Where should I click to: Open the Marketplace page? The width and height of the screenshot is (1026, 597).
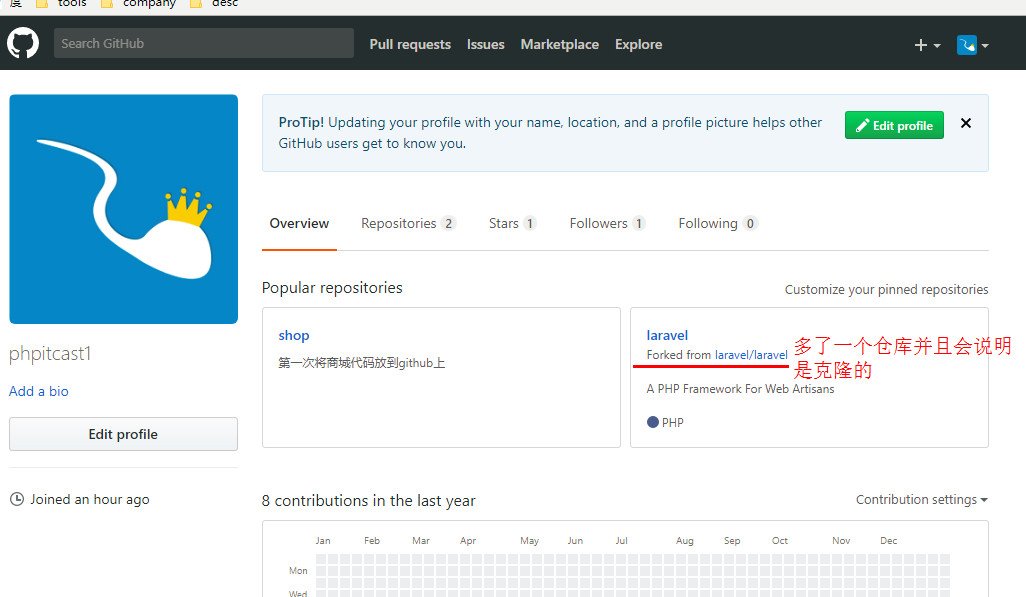559,44
